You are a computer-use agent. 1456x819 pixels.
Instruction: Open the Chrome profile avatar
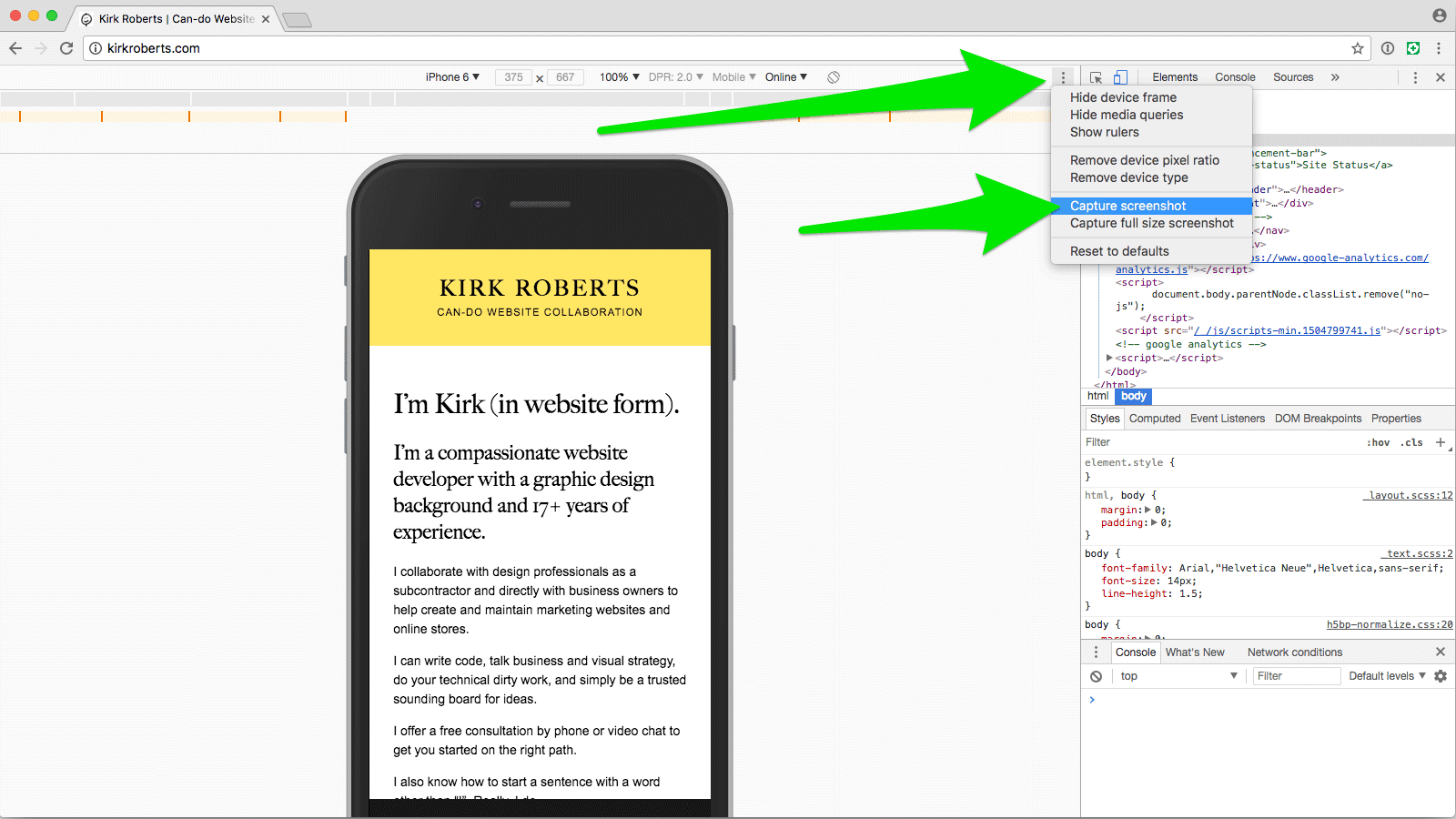pos(1439,15)
